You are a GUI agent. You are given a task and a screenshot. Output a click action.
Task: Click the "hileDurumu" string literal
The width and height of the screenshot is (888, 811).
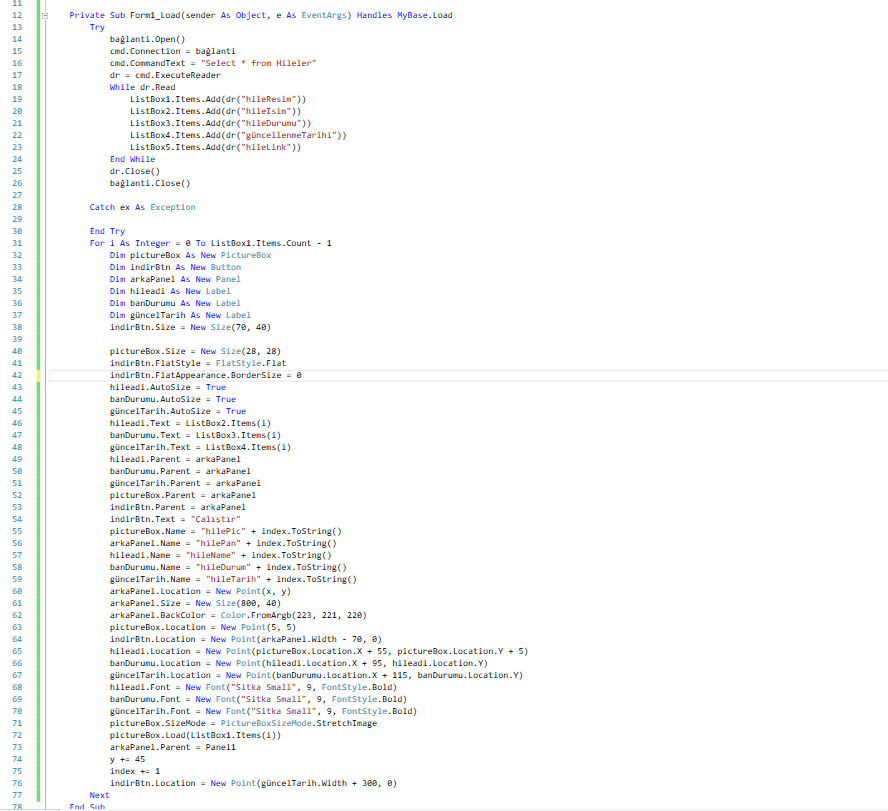[x=271, y=123]
